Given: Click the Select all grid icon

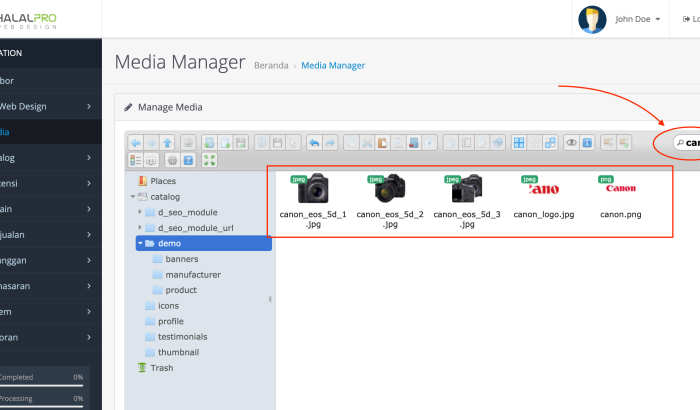Looking at the screenshot, I should (x=519, y=143).
